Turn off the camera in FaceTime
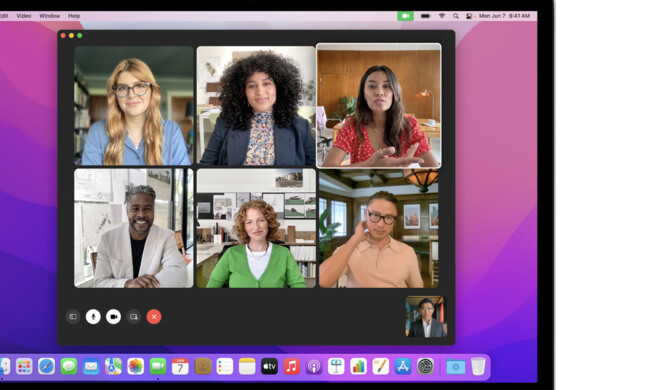Screen dimensions: 660x390 [x=113, y=317]
